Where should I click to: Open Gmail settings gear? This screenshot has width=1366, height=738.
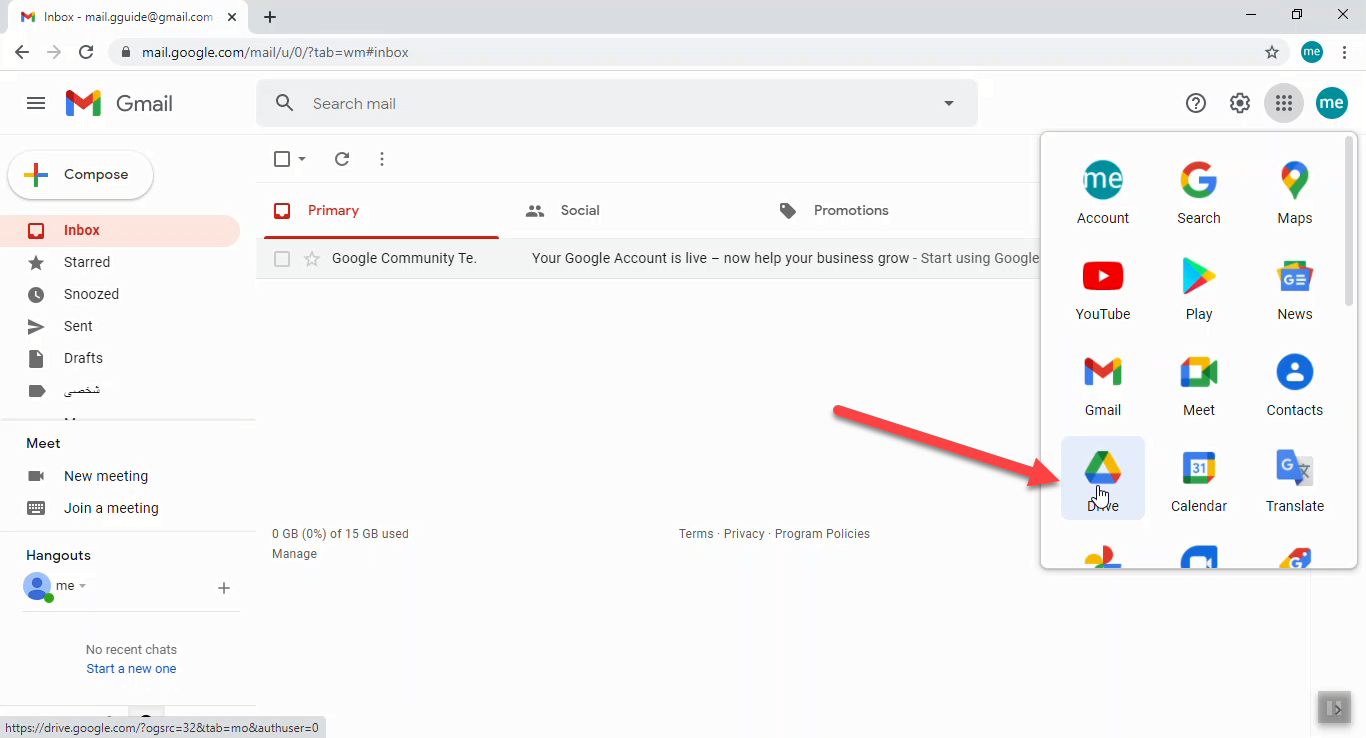(1239, 102)
